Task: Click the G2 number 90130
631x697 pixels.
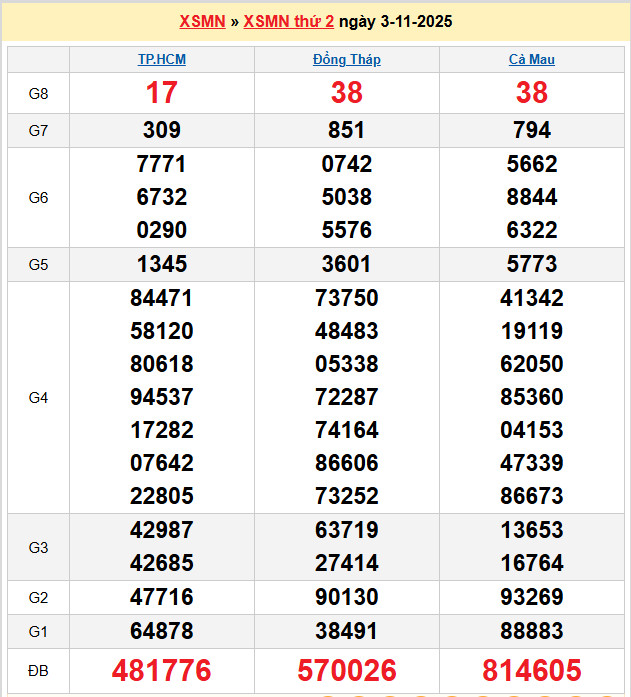Action: (x=346, y=597)
